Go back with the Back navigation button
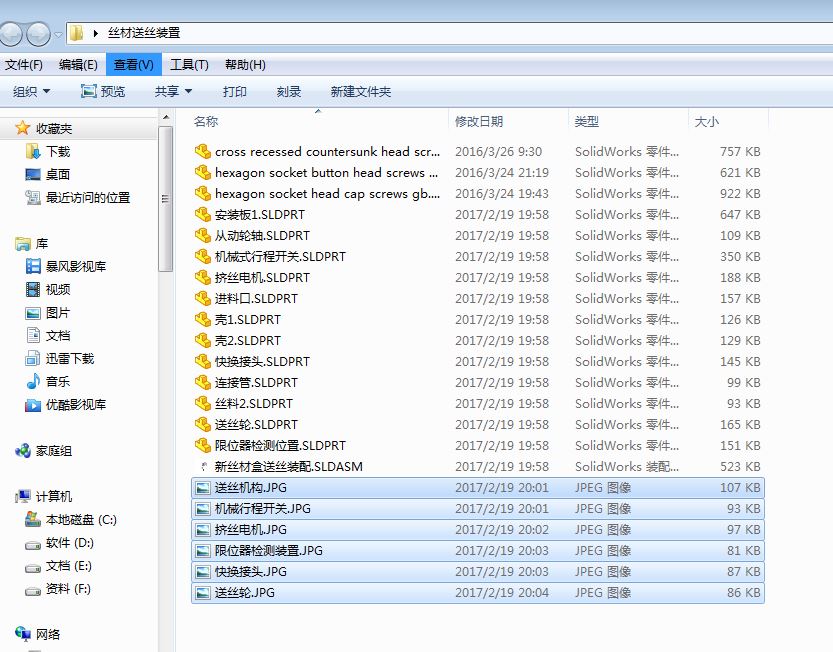 click(x=11, y=34)
